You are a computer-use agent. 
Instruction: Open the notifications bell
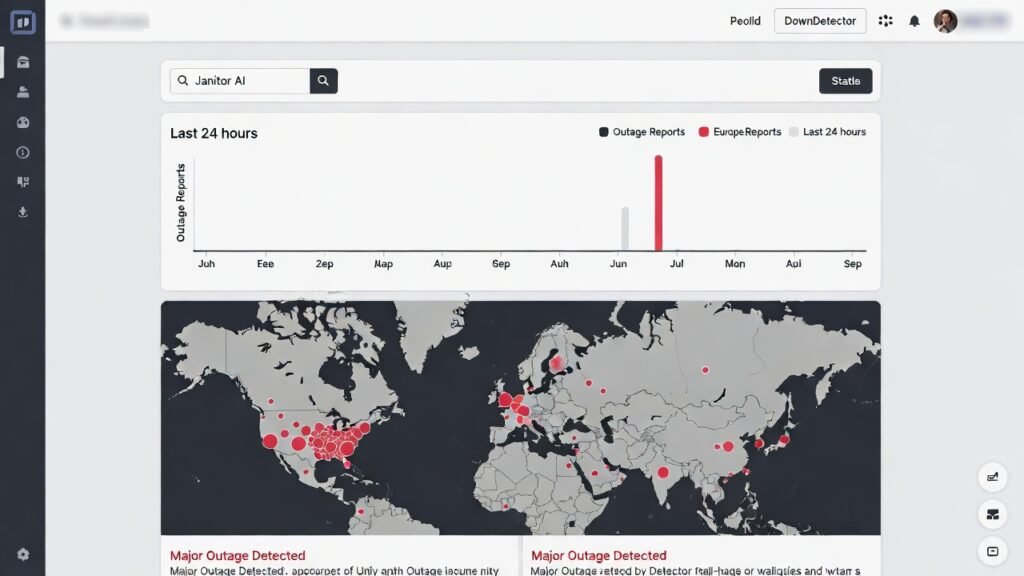point(914,21)
